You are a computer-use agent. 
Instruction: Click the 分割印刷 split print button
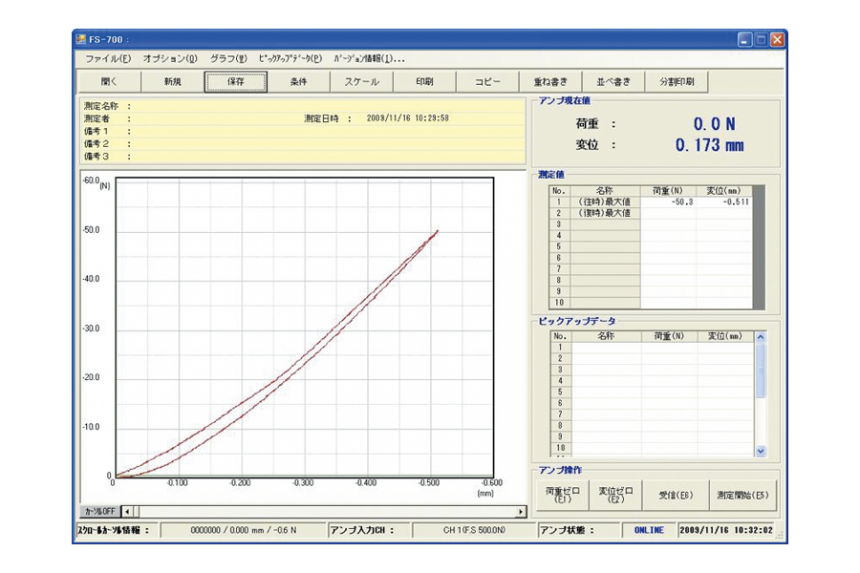coord(677,82)
